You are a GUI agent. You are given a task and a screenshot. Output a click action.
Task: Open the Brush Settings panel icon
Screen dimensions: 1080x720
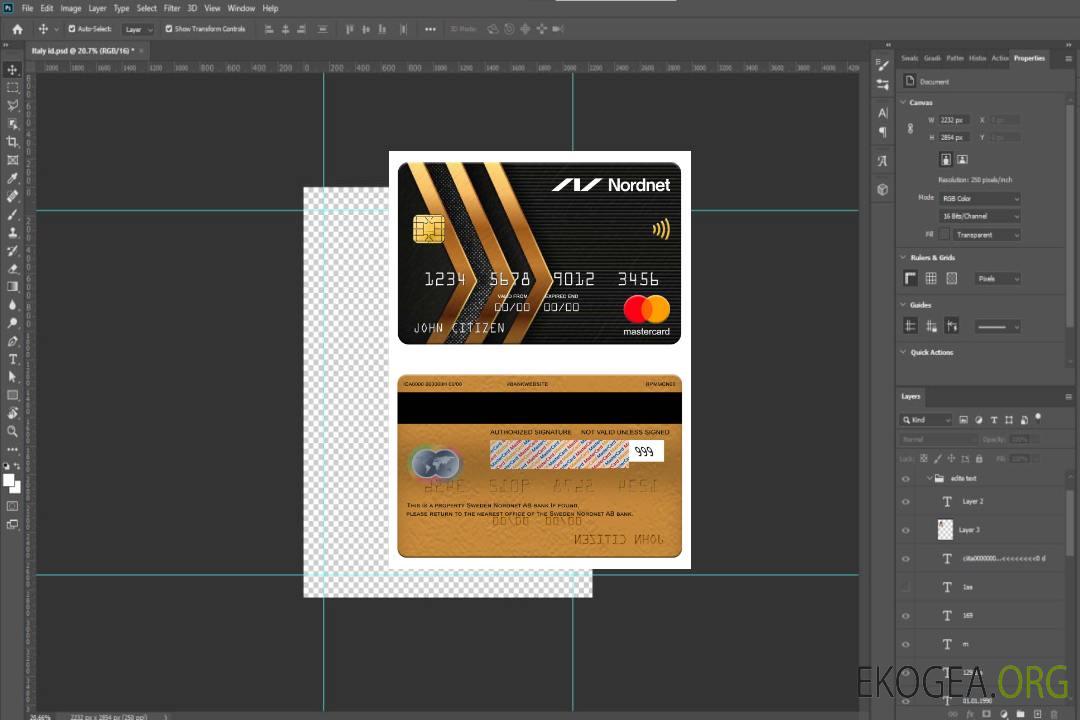(x=882, y=65)
